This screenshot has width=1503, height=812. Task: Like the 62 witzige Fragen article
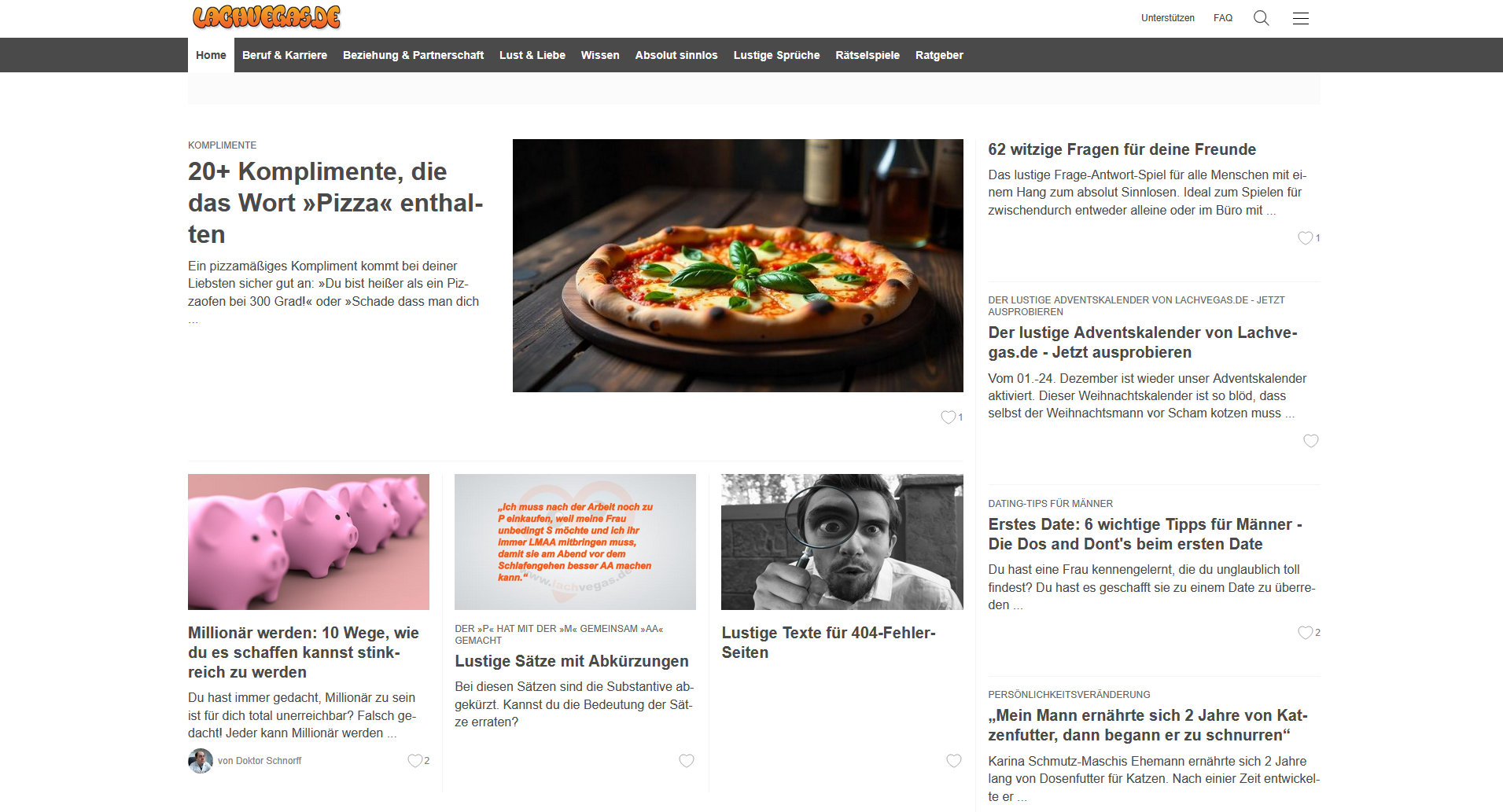coord(1305,238)
